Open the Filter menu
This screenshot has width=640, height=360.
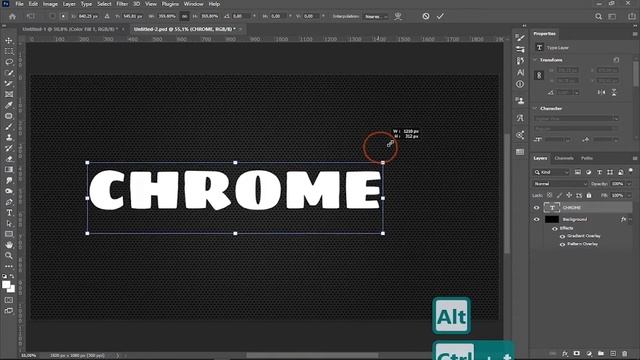(122, 4)
